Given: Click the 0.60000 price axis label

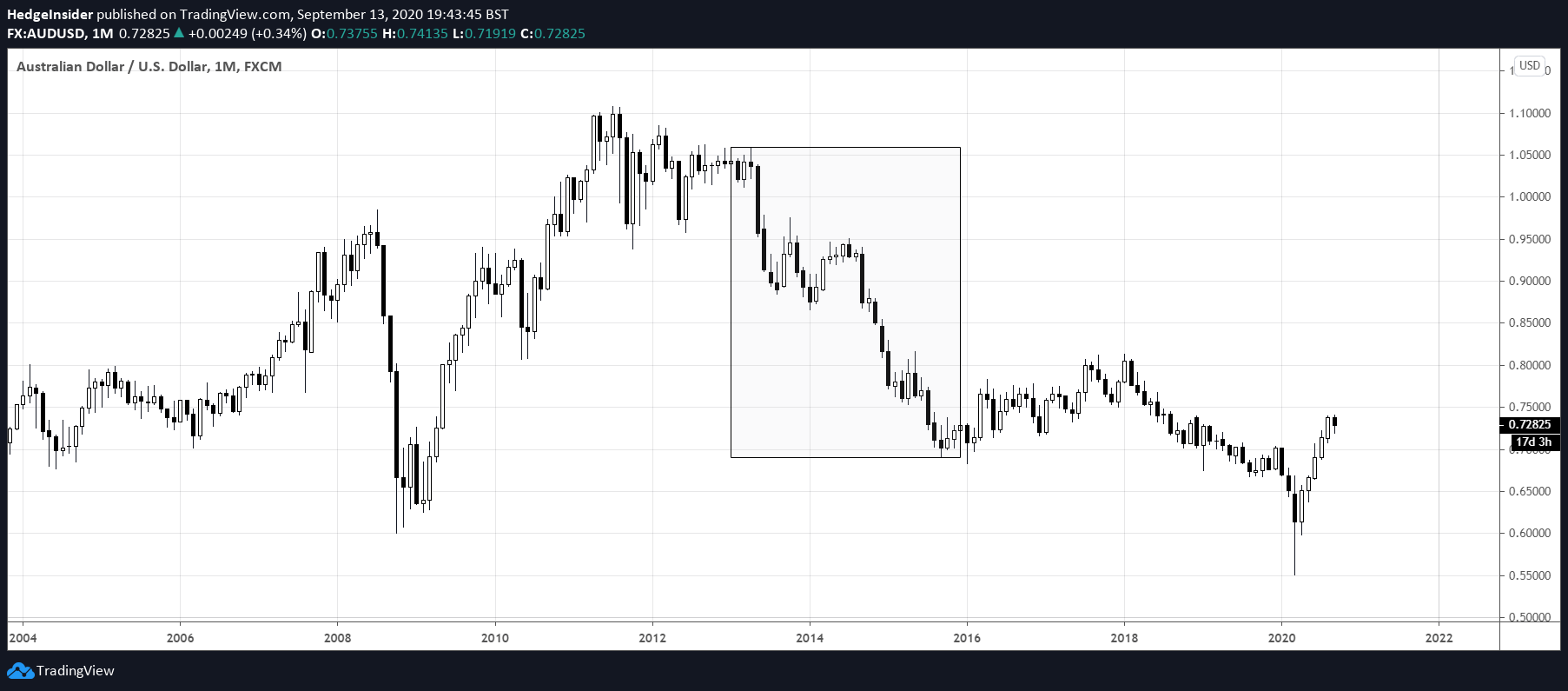Looking at the screenshot, I should tap(1529, 533).
